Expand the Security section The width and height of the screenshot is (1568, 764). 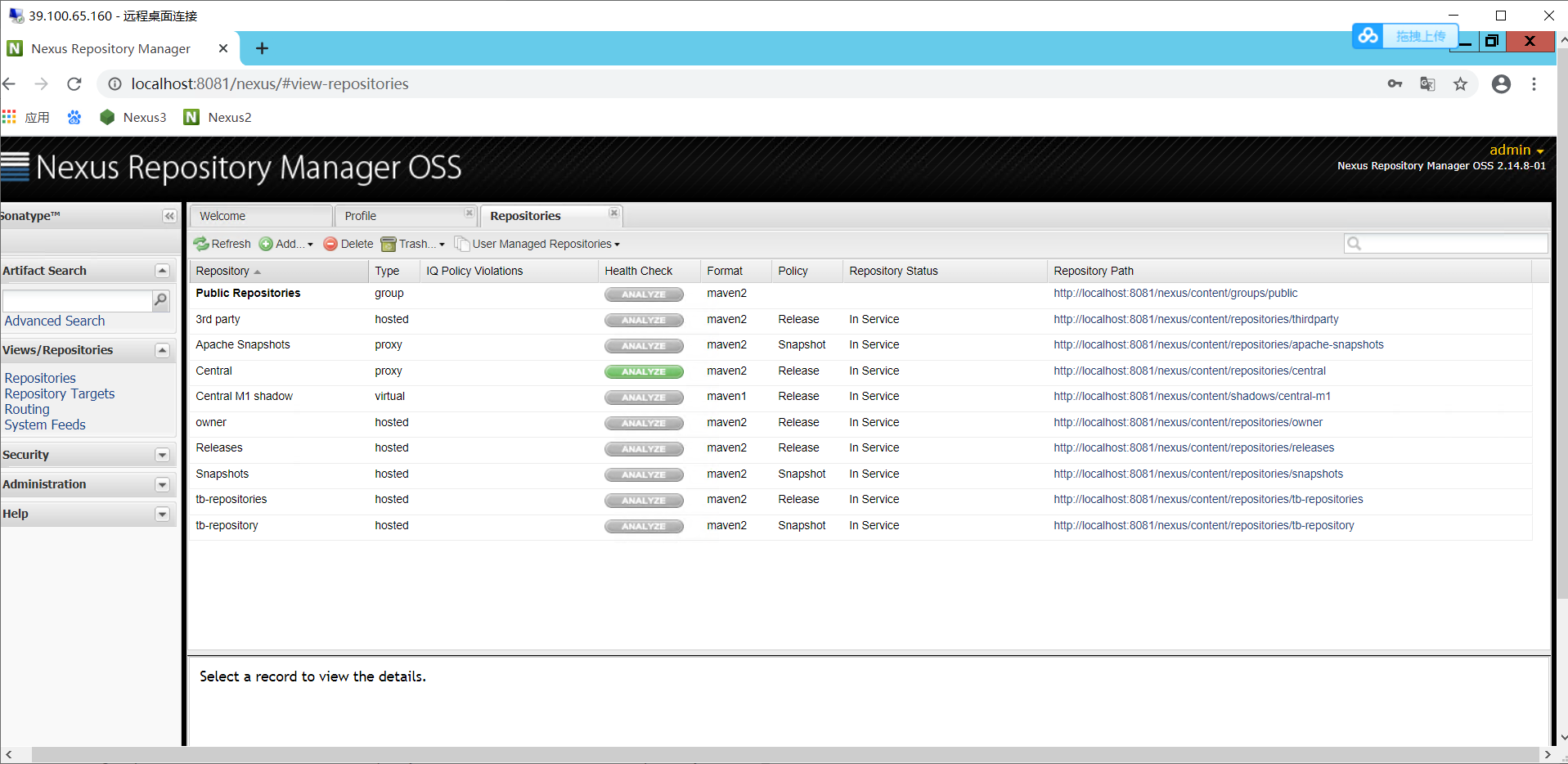click(162, 455)
